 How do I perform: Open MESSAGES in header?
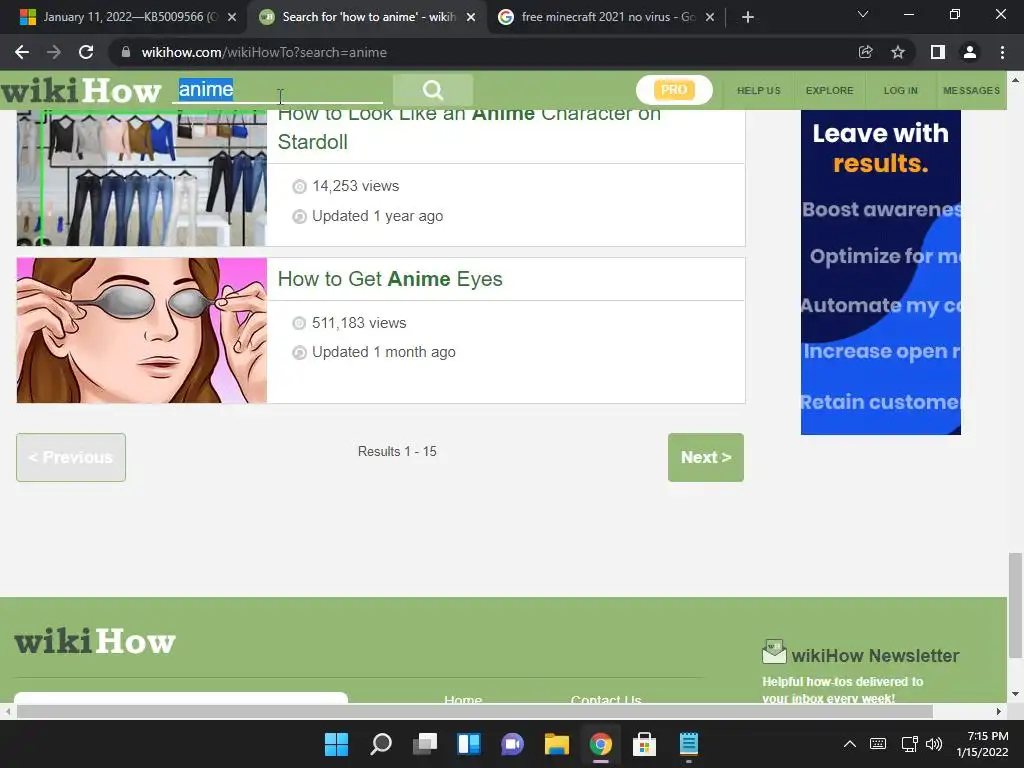tap(971, 90)
